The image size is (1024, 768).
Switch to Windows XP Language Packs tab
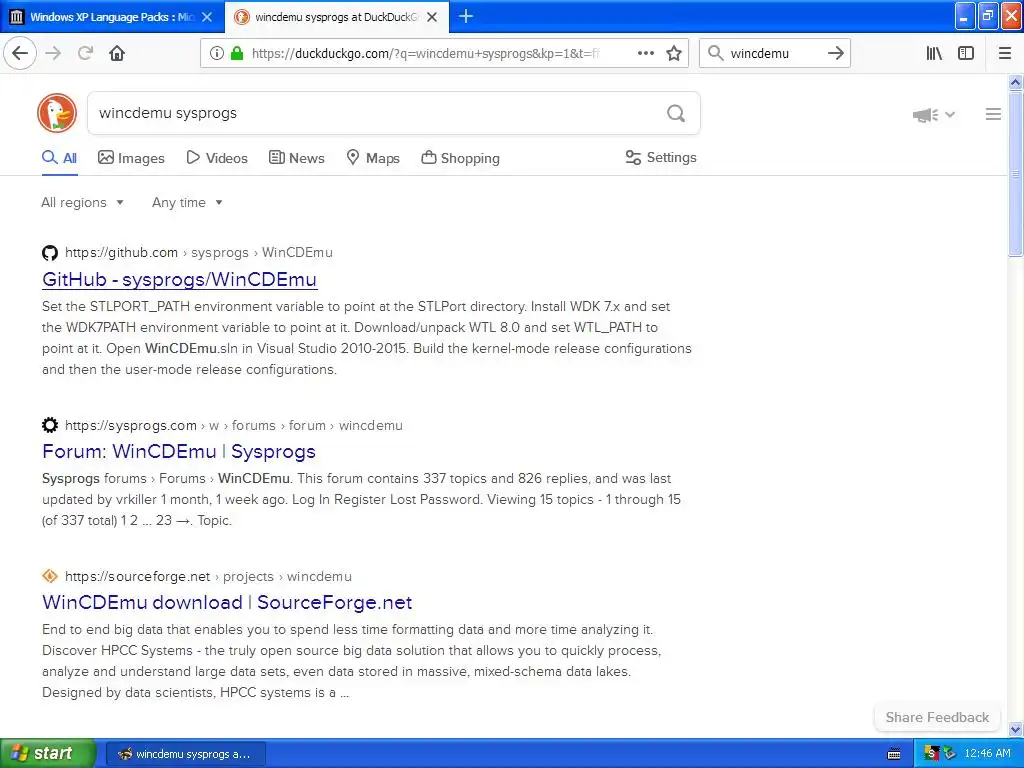[112, 17]
